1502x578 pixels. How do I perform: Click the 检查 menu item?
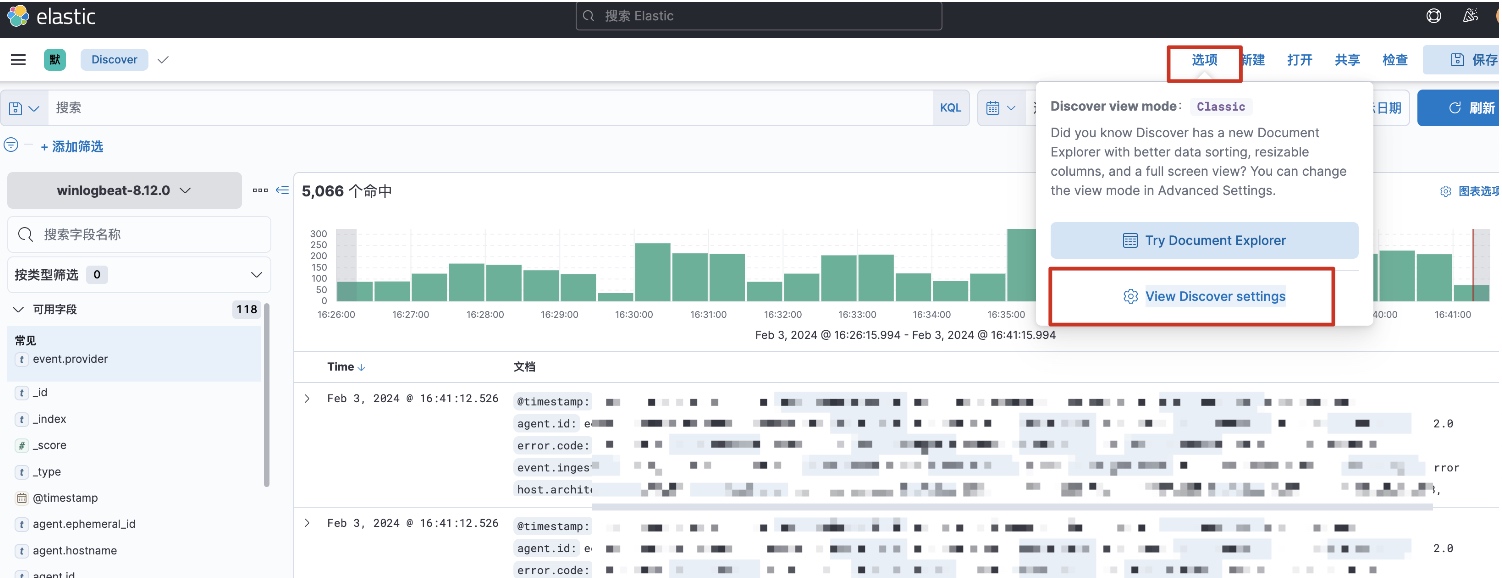1395,60
